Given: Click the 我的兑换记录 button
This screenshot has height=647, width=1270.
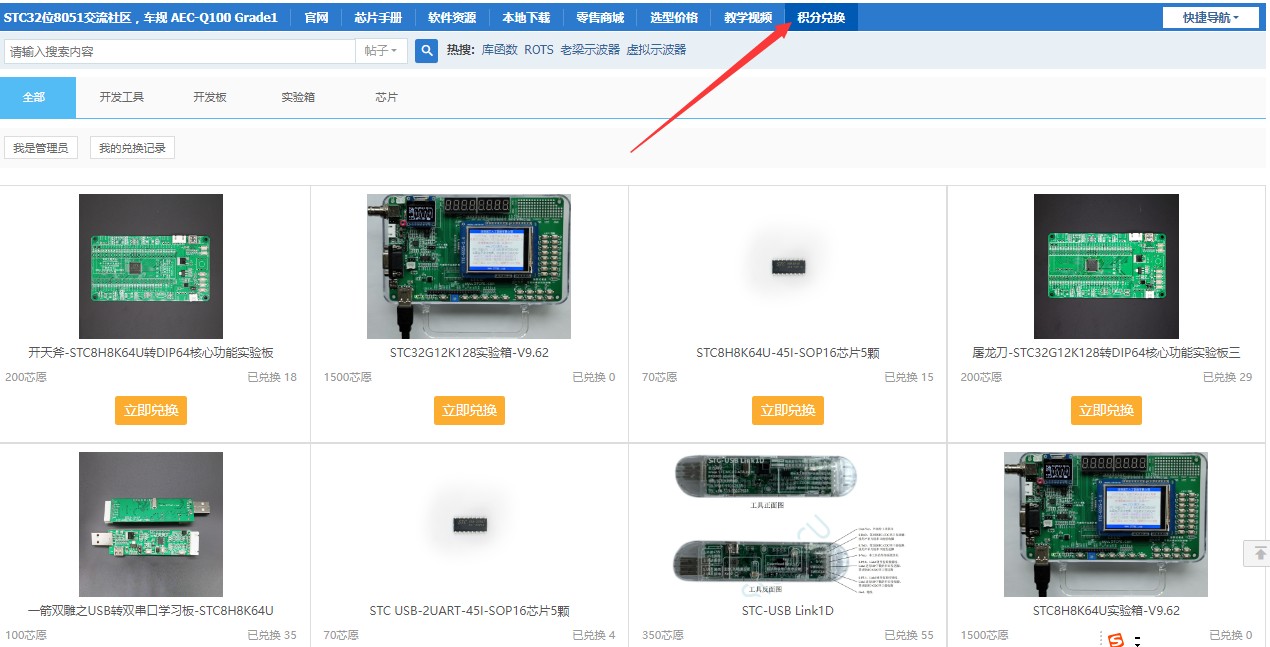Looking at the screenshot, I should (132, 148).
